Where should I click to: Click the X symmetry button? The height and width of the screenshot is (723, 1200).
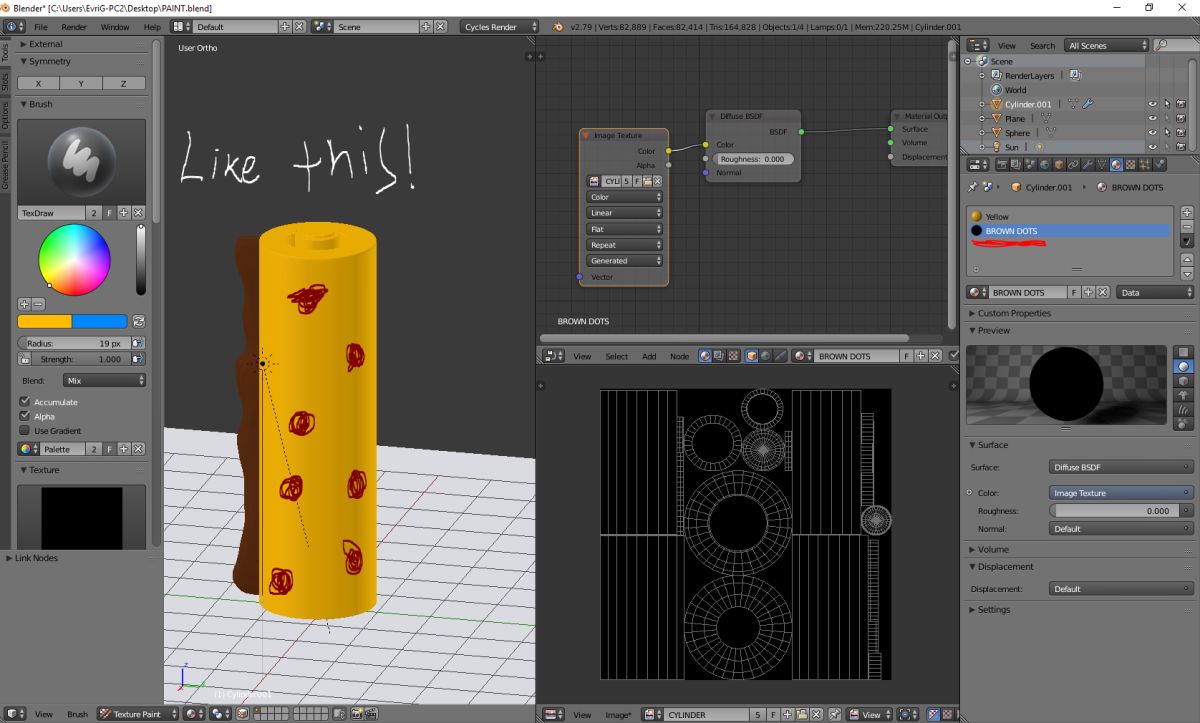tap(39, 84)
